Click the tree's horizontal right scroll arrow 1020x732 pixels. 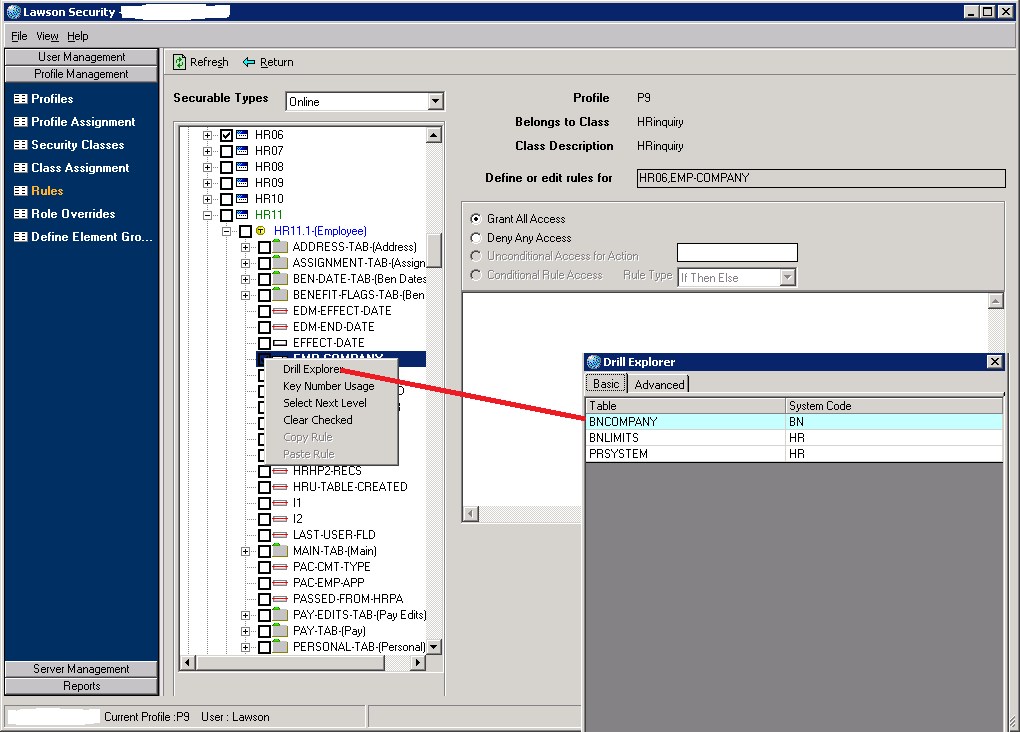coord(418,662)
